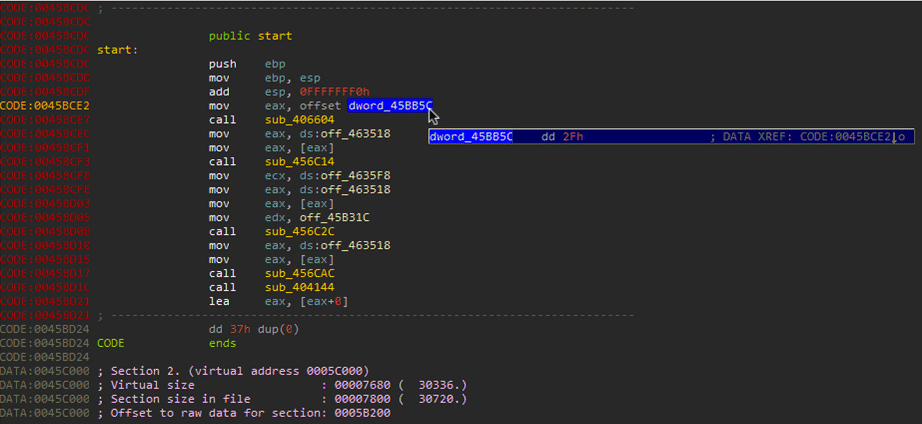Viewport: 922px width, 424px height.
Task: Click the 'Section 2' virtual address comment
Action: pos(238,371)
